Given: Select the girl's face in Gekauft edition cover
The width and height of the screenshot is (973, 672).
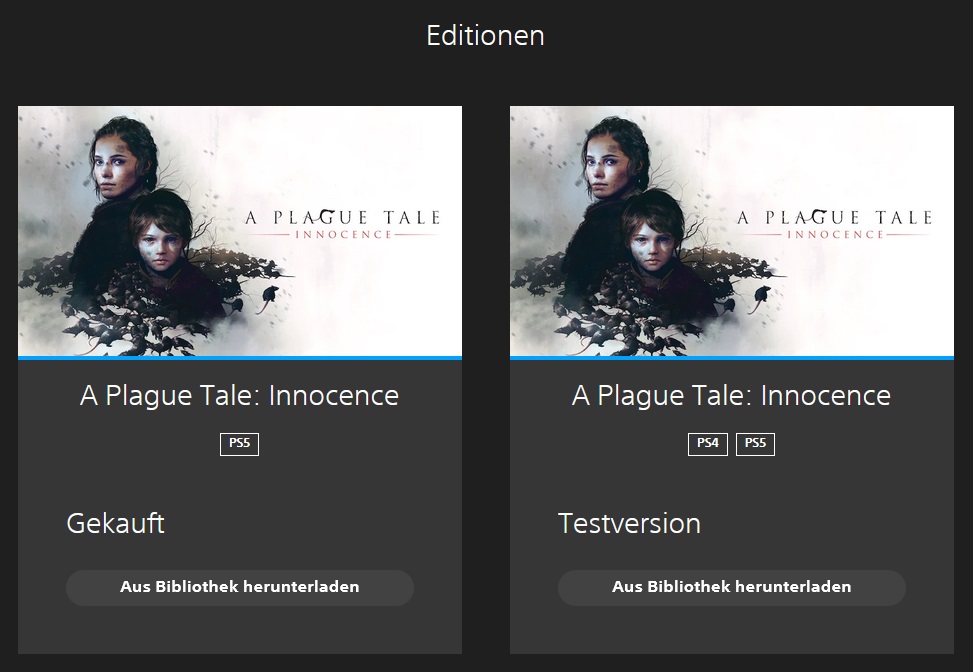Looking at the screenshot, I should 112,170.
